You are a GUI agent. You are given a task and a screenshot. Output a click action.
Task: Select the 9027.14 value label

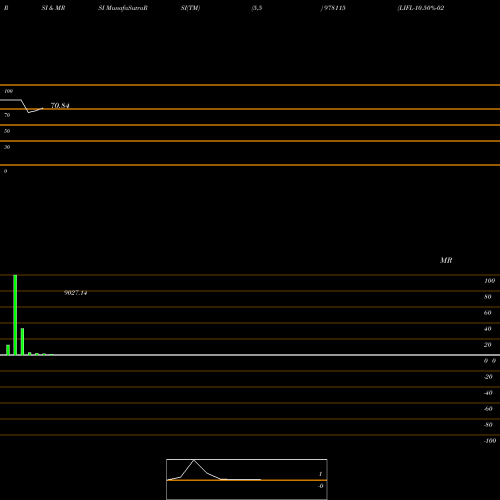[76, 293]
